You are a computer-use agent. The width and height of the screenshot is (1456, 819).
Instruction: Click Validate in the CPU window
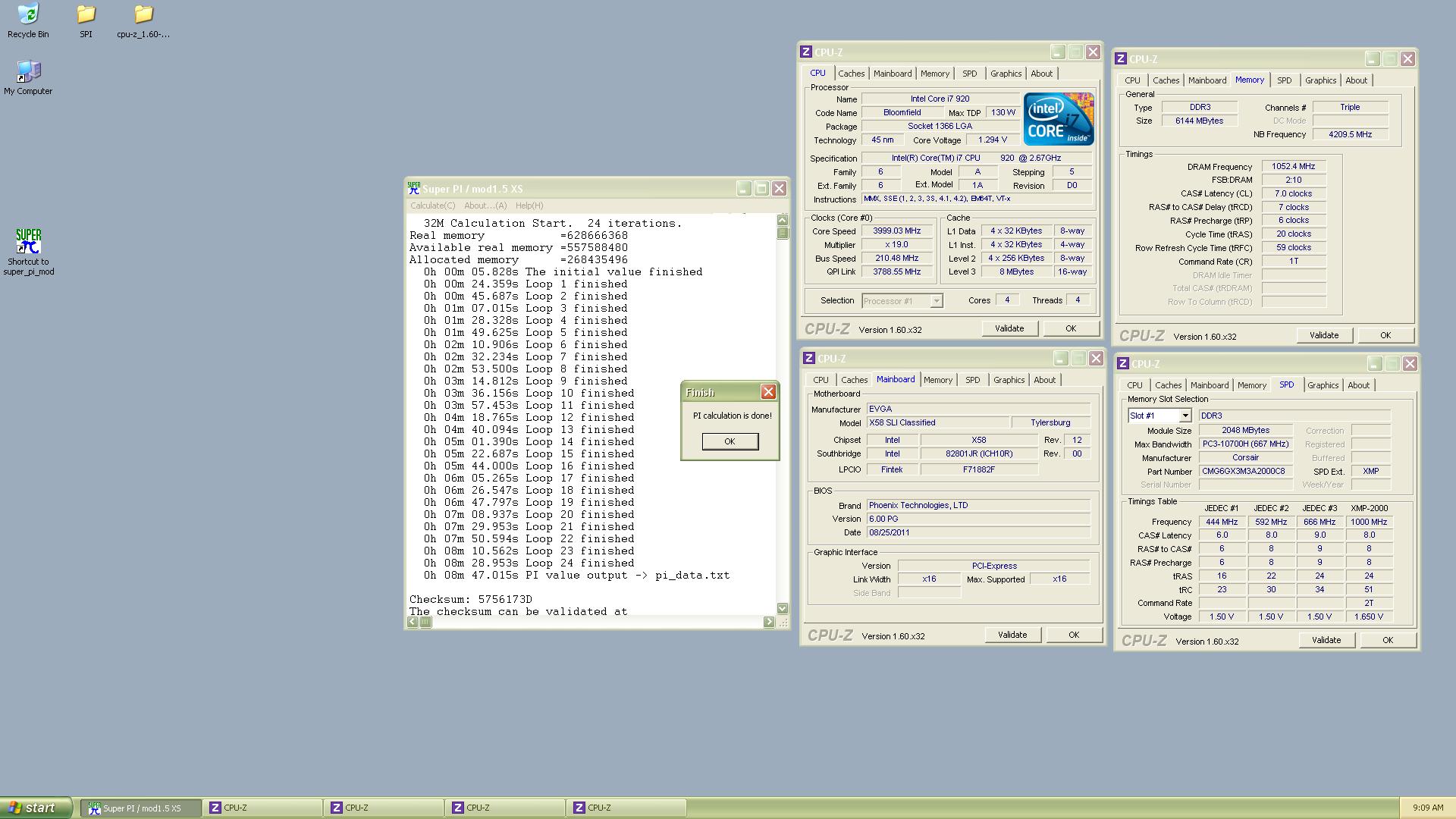1009,328
